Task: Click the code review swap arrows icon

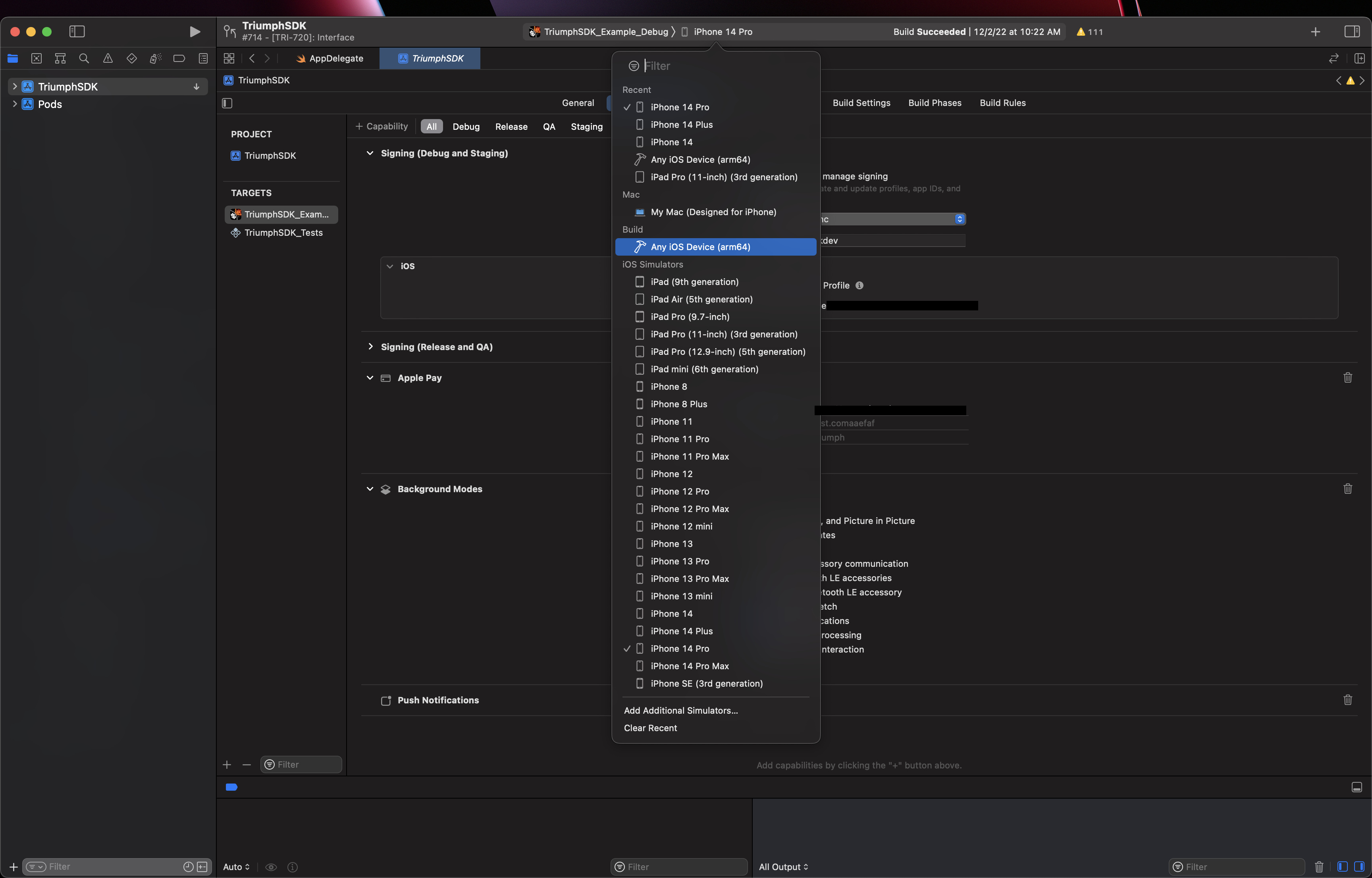Action: point(1333,58)
